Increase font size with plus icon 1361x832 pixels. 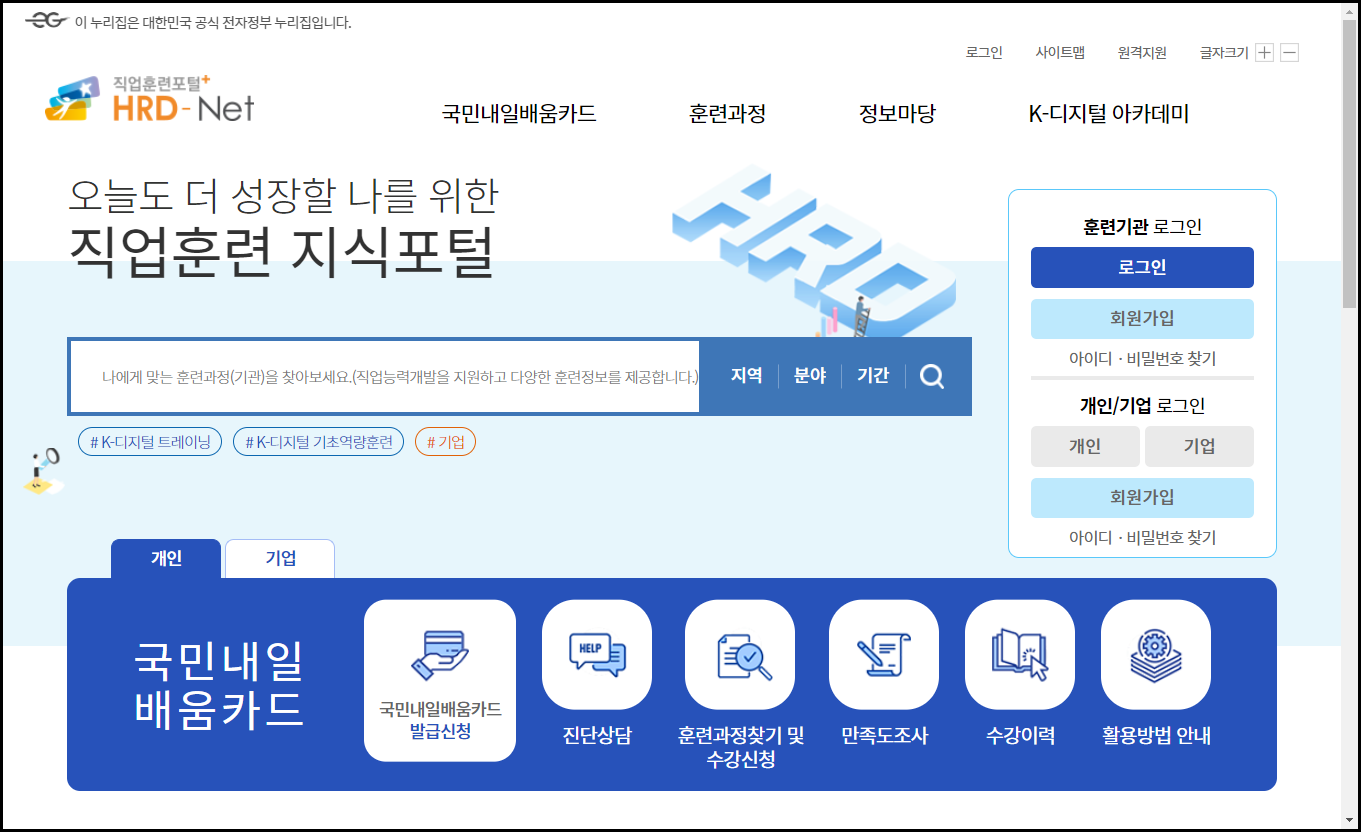click(x=1264, y=53)
